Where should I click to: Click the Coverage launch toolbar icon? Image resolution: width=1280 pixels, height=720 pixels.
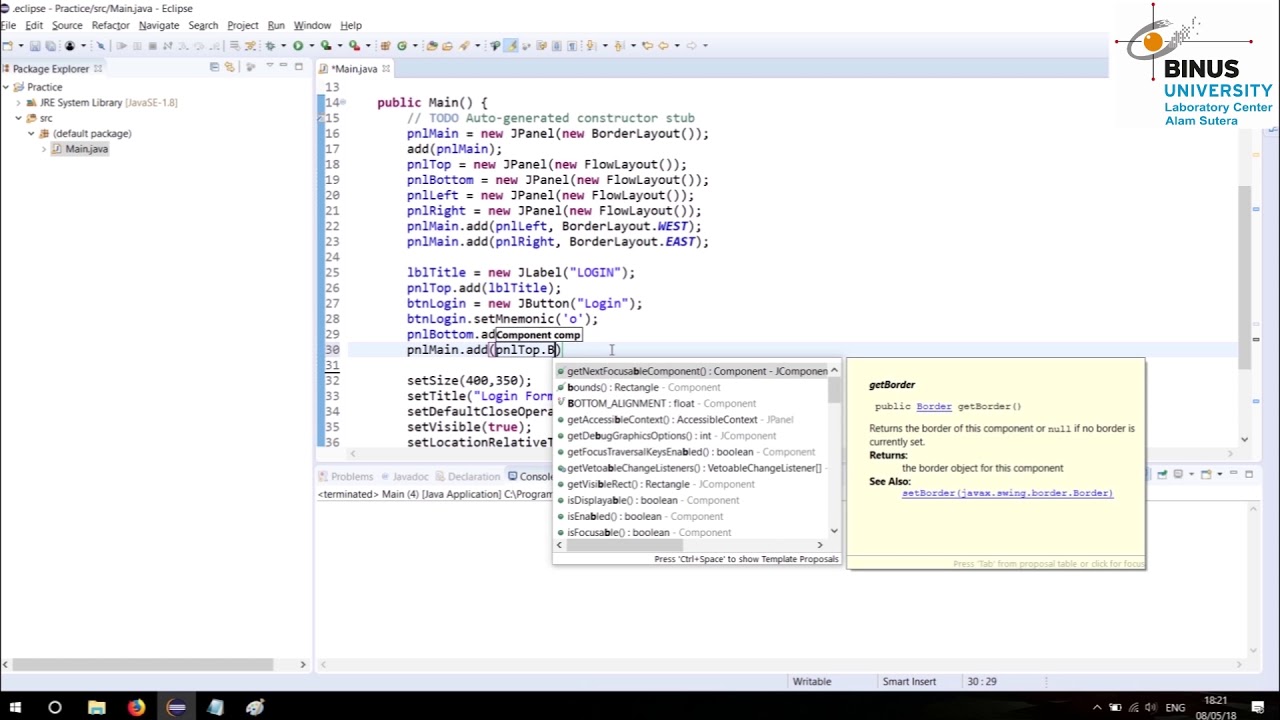[326, 46]
